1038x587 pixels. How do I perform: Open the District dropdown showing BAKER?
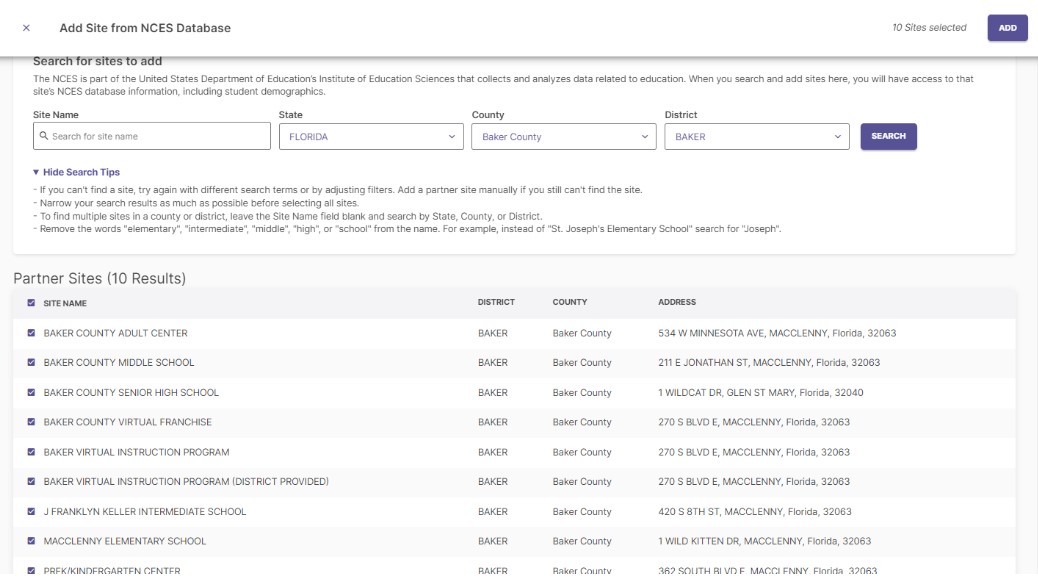757,136
